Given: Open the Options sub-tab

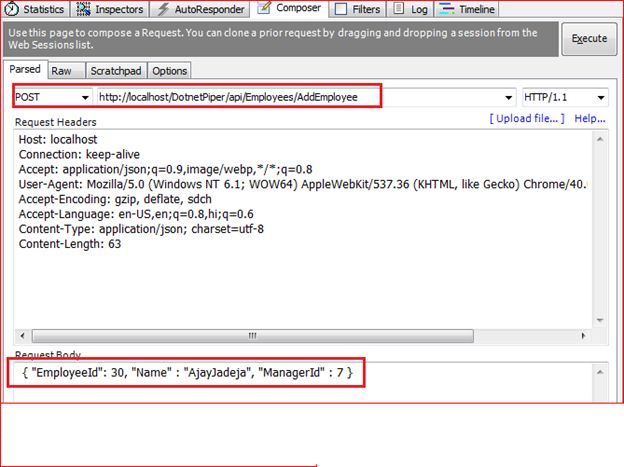Looking at the screenshot, I should [170, 71].
